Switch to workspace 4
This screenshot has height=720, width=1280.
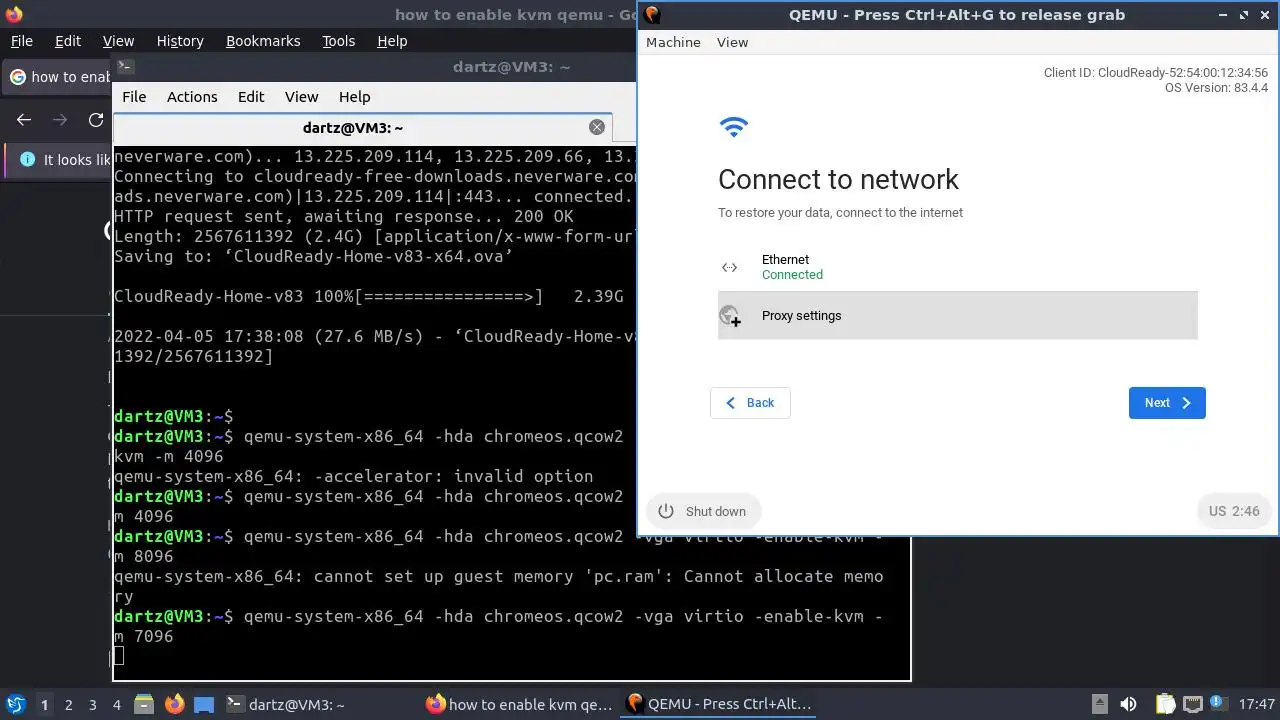(x=116, y=705)
